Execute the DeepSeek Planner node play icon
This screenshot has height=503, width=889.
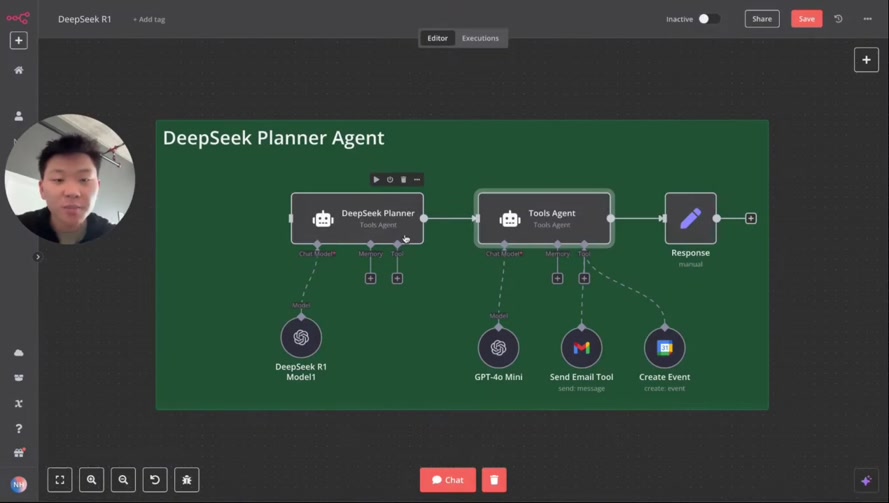(376, 179)
